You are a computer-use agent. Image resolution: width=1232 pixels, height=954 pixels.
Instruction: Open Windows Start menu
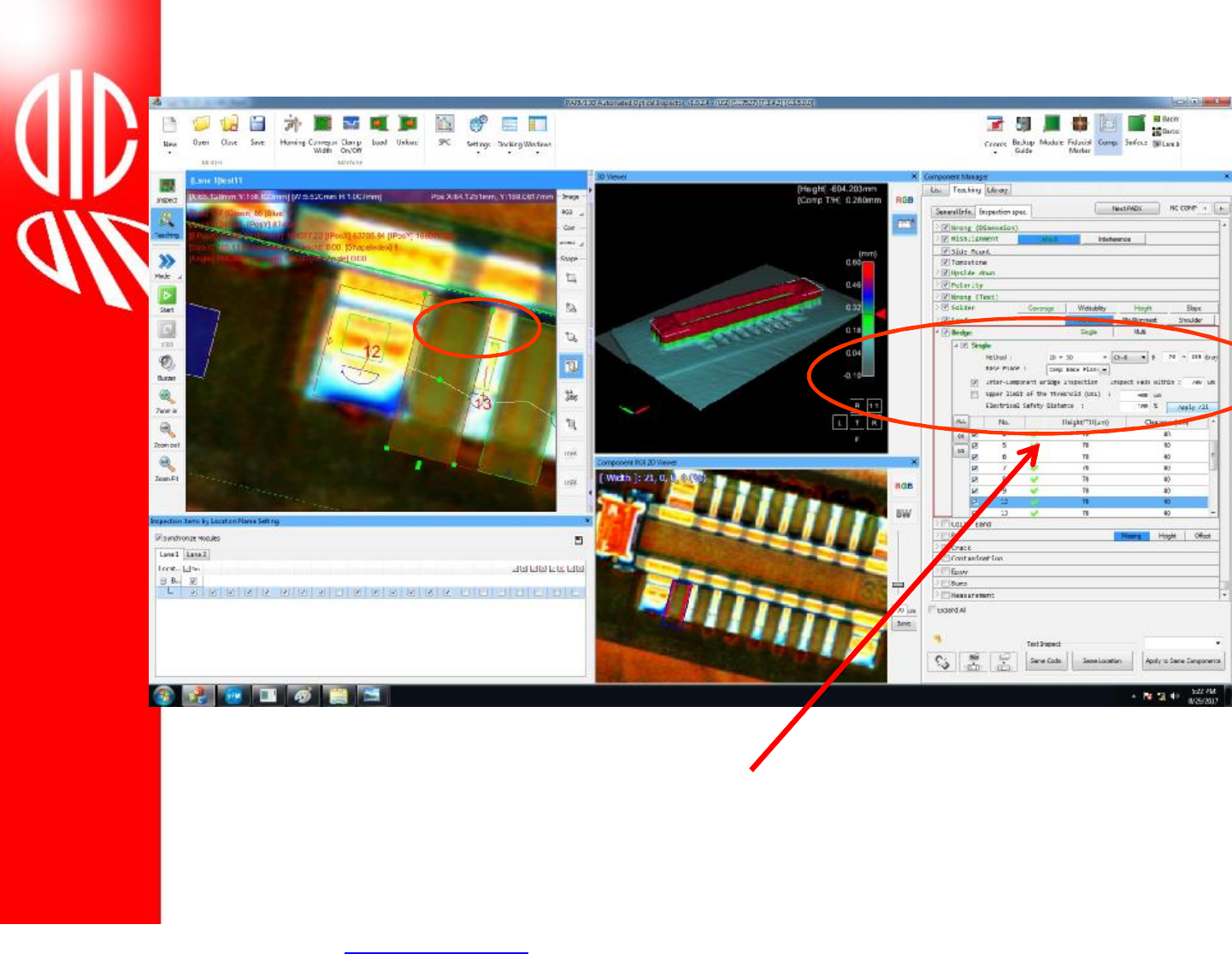pyautogui.click(x=164, y=695)
